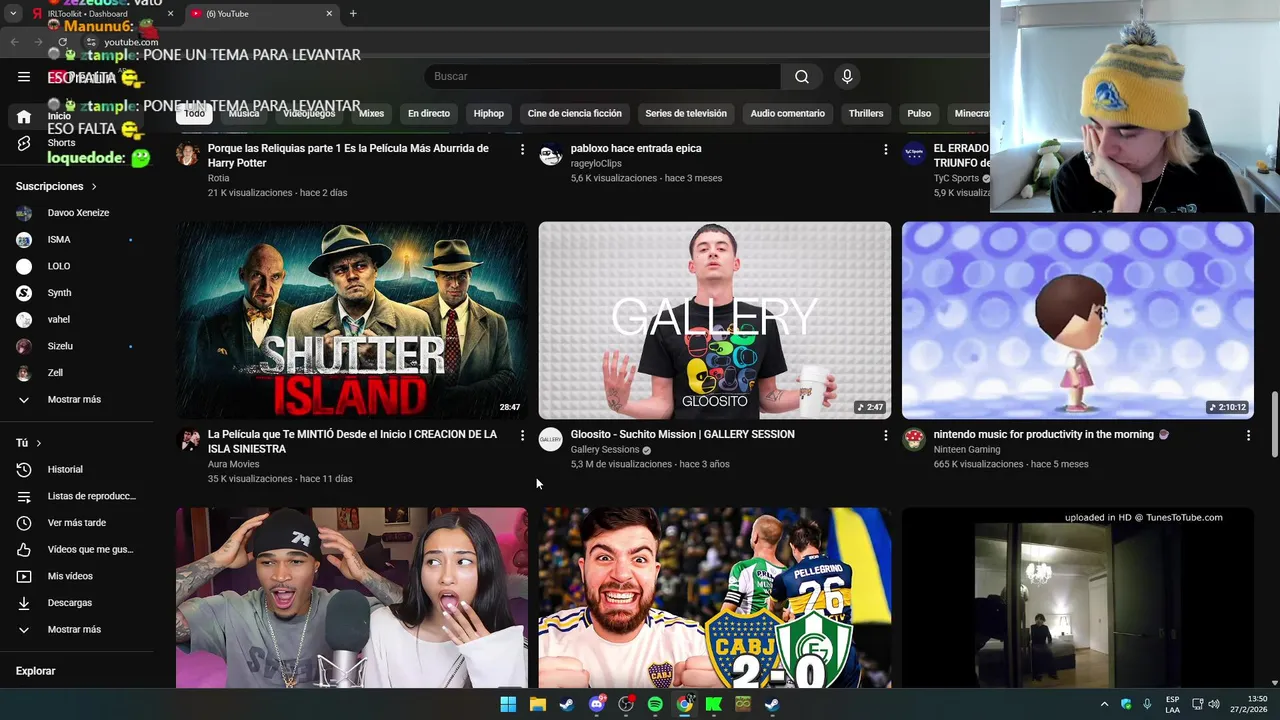Screen dimensions: 1280x720
Task: Select the Hiphop filter chip
Action: tap(489, 114)
